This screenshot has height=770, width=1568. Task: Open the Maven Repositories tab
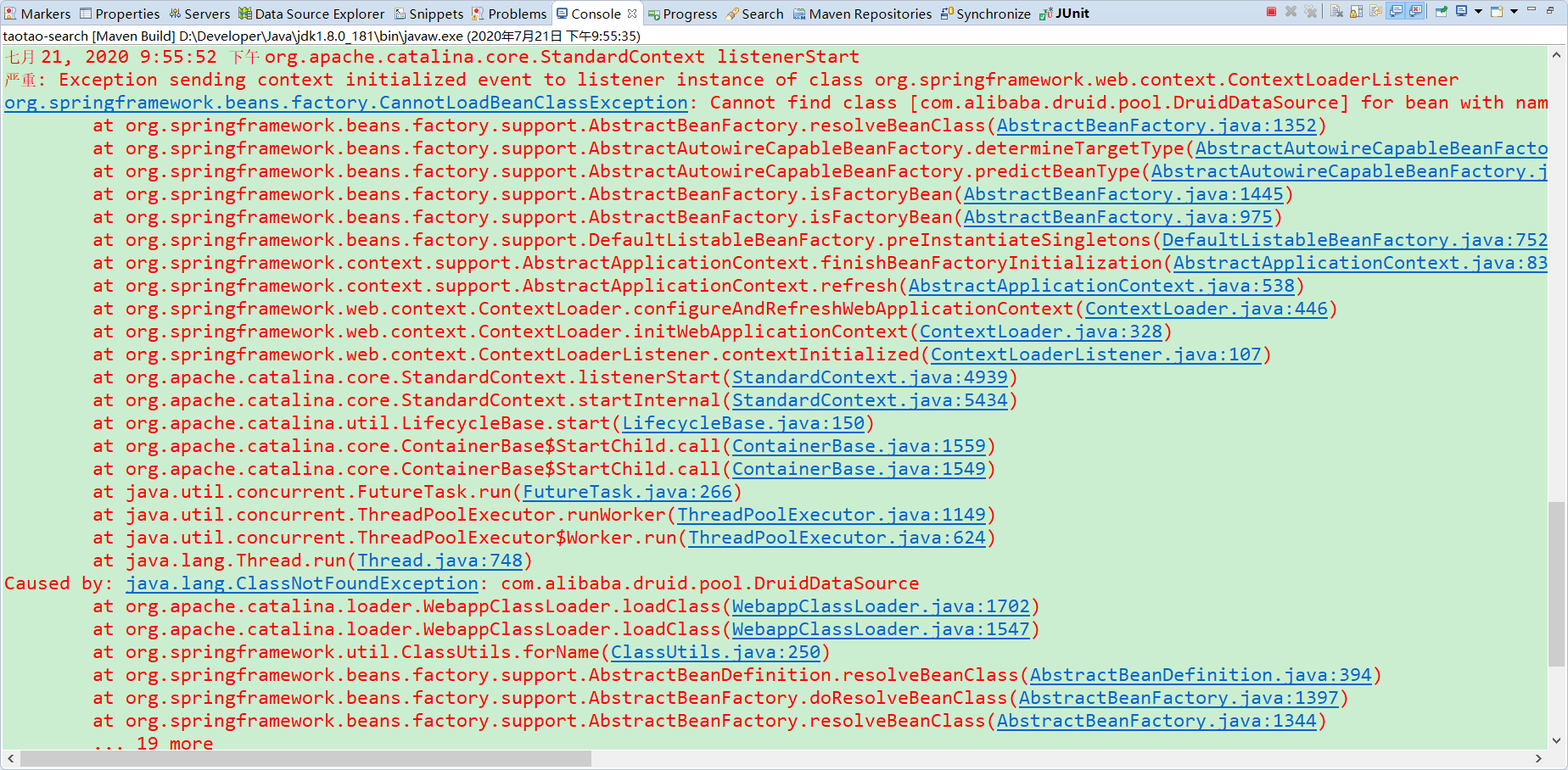coord(862,14)
